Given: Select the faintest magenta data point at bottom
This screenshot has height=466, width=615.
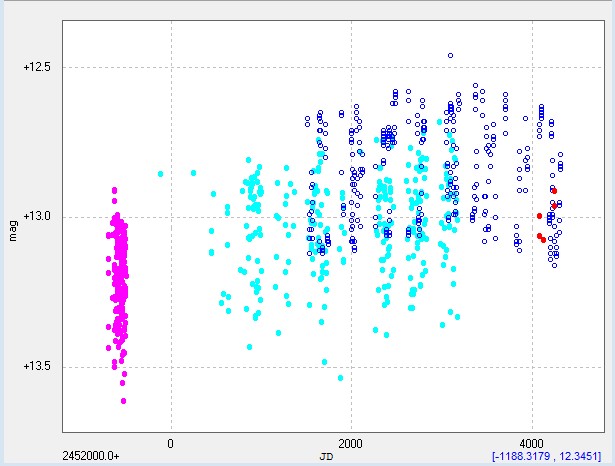Looking at the screenshot, I should click(124, 401).
